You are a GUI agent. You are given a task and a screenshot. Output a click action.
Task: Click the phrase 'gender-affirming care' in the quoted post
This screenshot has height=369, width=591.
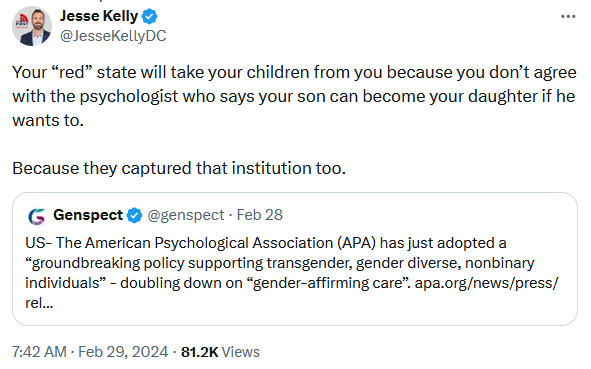(x=328, y=283)
